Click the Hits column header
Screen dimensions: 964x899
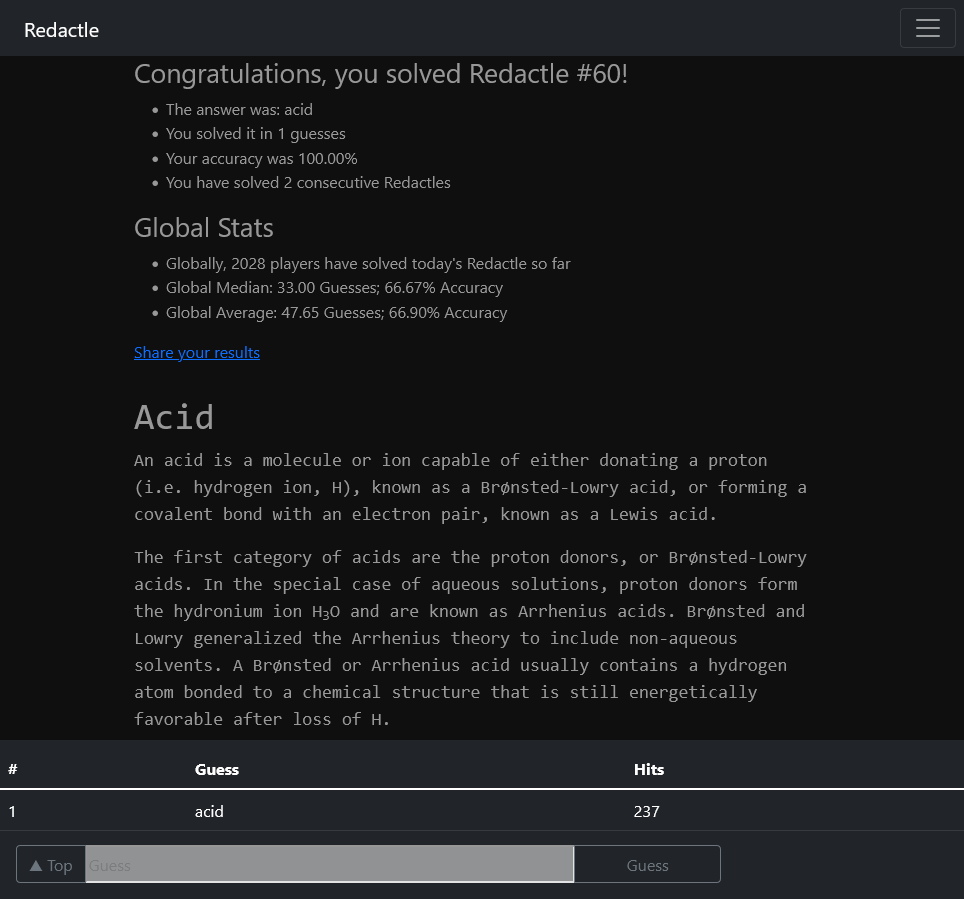649,769
